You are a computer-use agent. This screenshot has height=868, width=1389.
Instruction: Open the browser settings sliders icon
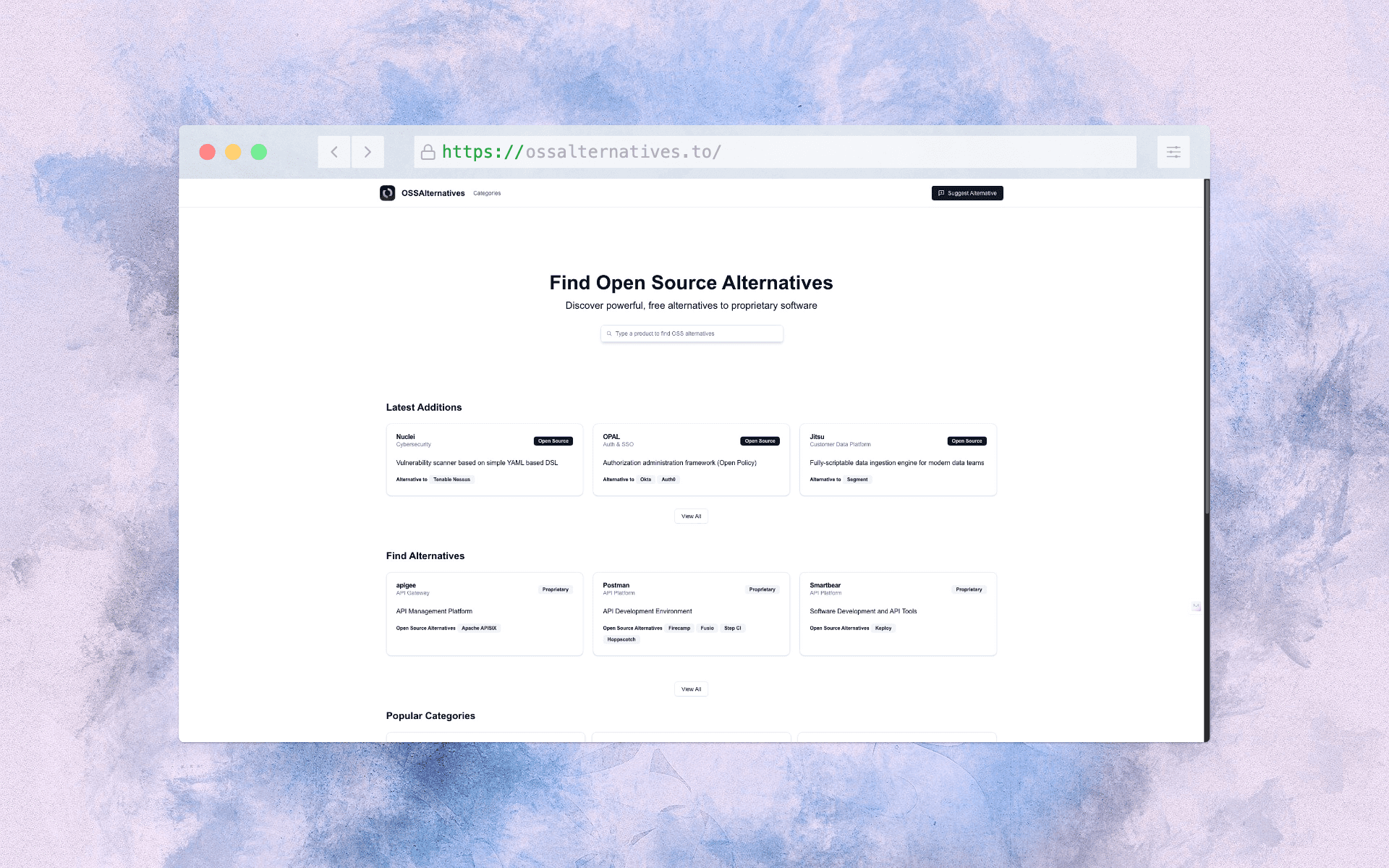1173,152
